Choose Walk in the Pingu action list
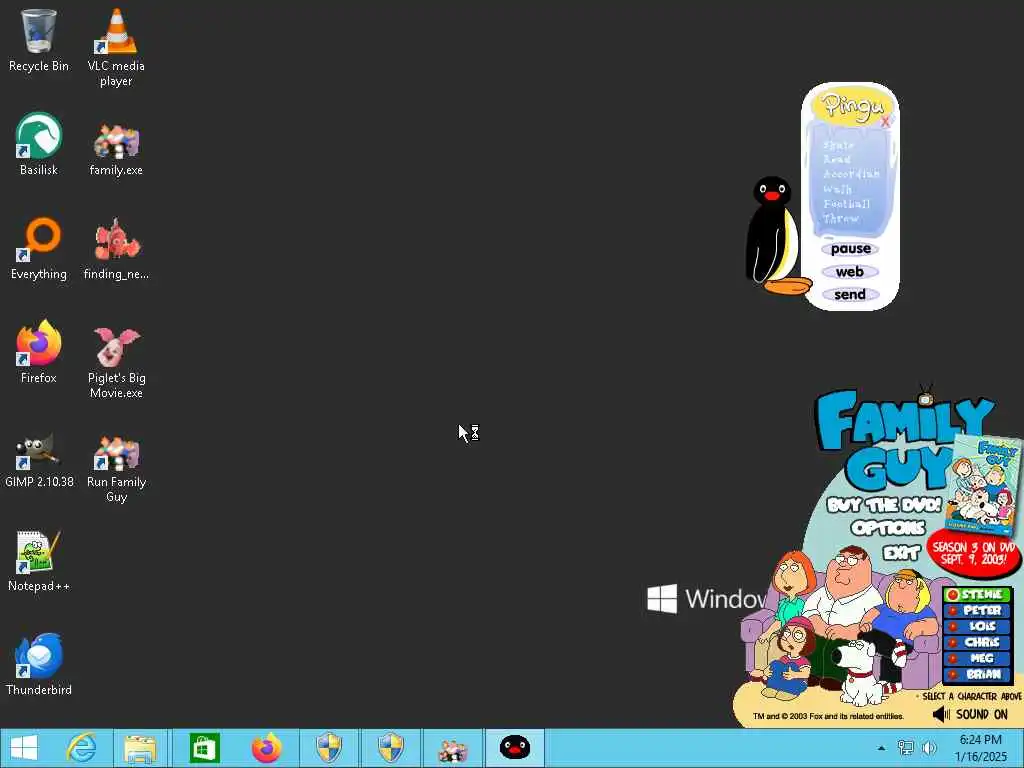Screen dimensions: 1024x768 [x=837, y=189]
